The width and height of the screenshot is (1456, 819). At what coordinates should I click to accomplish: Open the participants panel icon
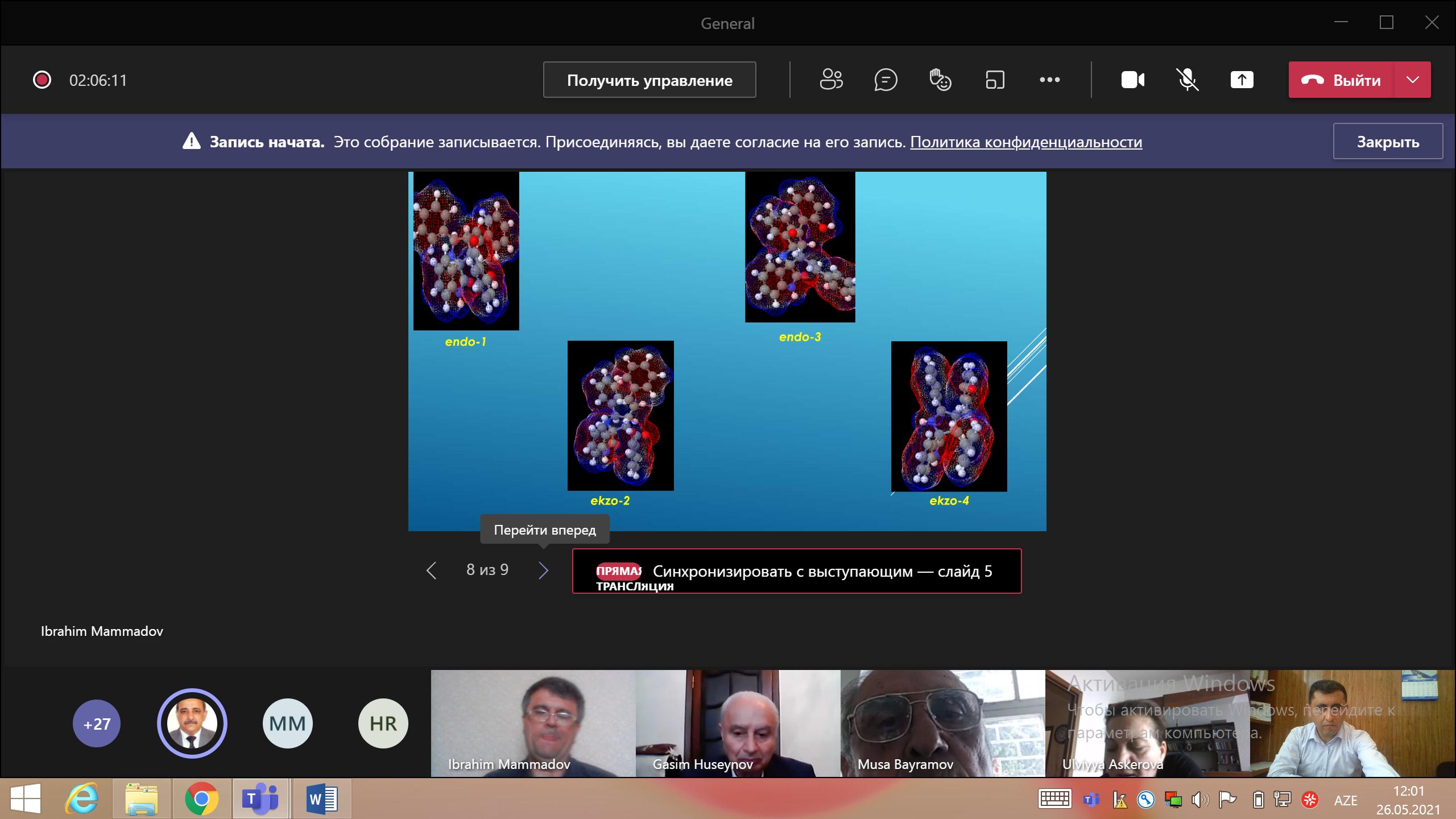[831, 80]
